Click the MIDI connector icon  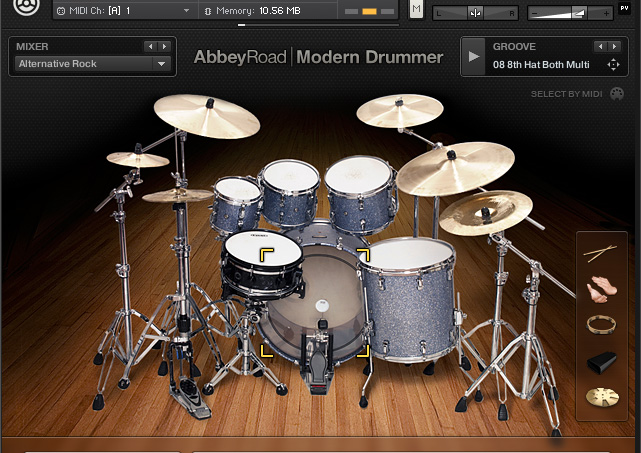(61, 11)
